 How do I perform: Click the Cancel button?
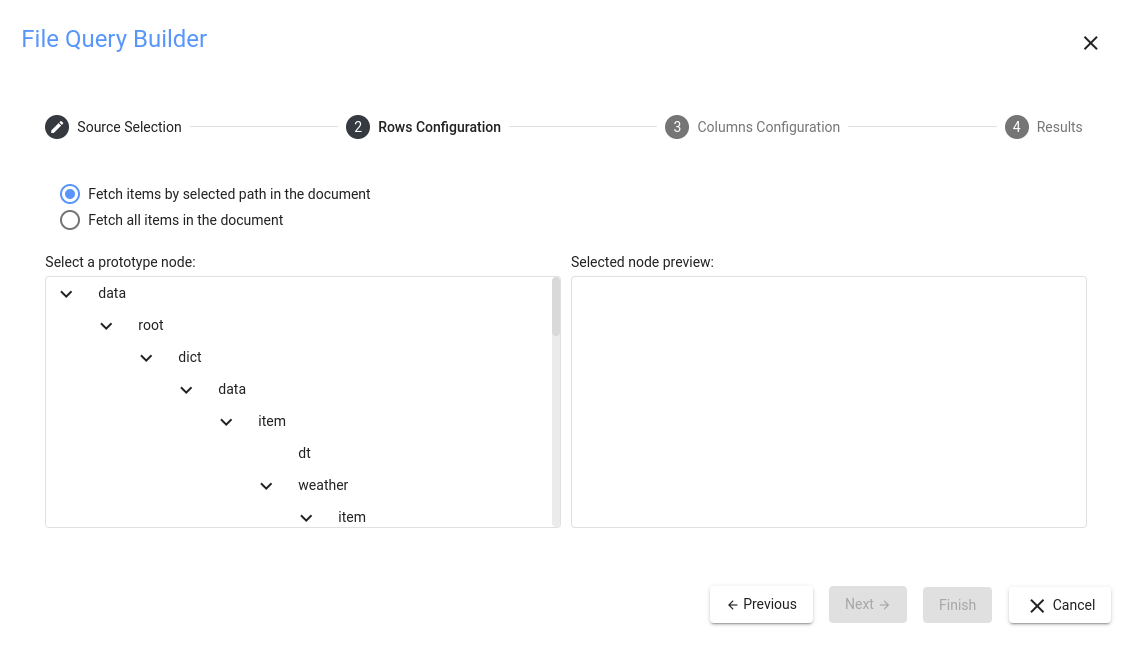pos(1060,605)
